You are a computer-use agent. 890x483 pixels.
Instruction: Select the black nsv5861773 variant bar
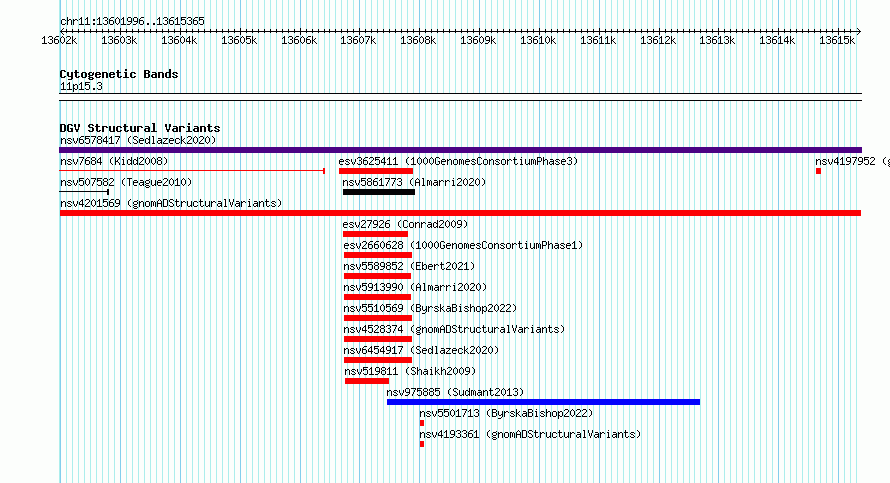point(379,192)
